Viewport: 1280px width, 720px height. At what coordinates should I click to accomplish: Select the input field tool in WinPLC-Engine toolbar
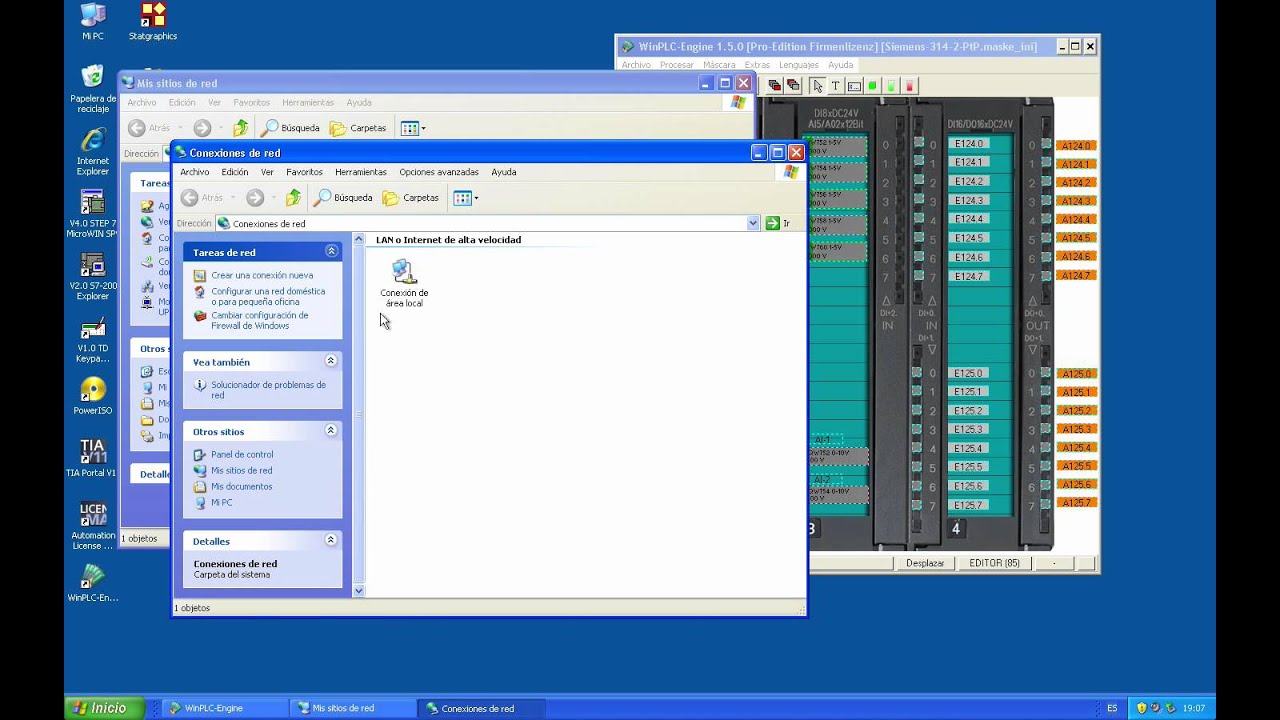[x=854, y=86]
